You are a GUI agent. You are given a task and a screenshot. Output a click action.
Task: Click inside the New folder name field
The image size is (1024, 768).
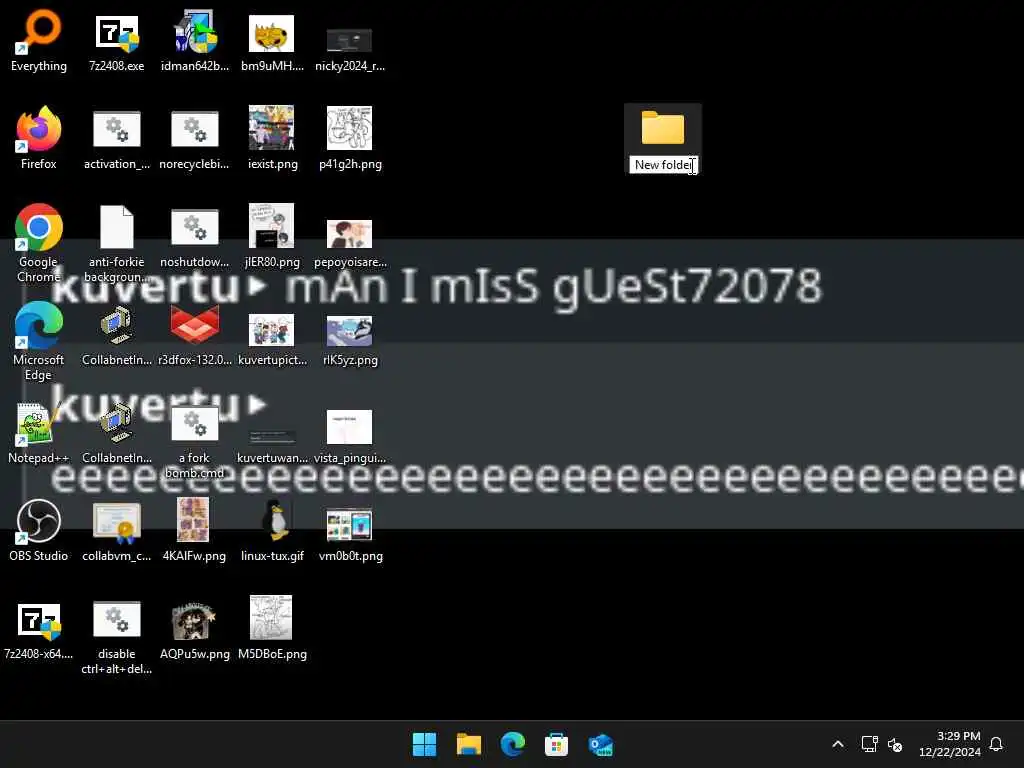pyautogui.click(x=664, y=165)
